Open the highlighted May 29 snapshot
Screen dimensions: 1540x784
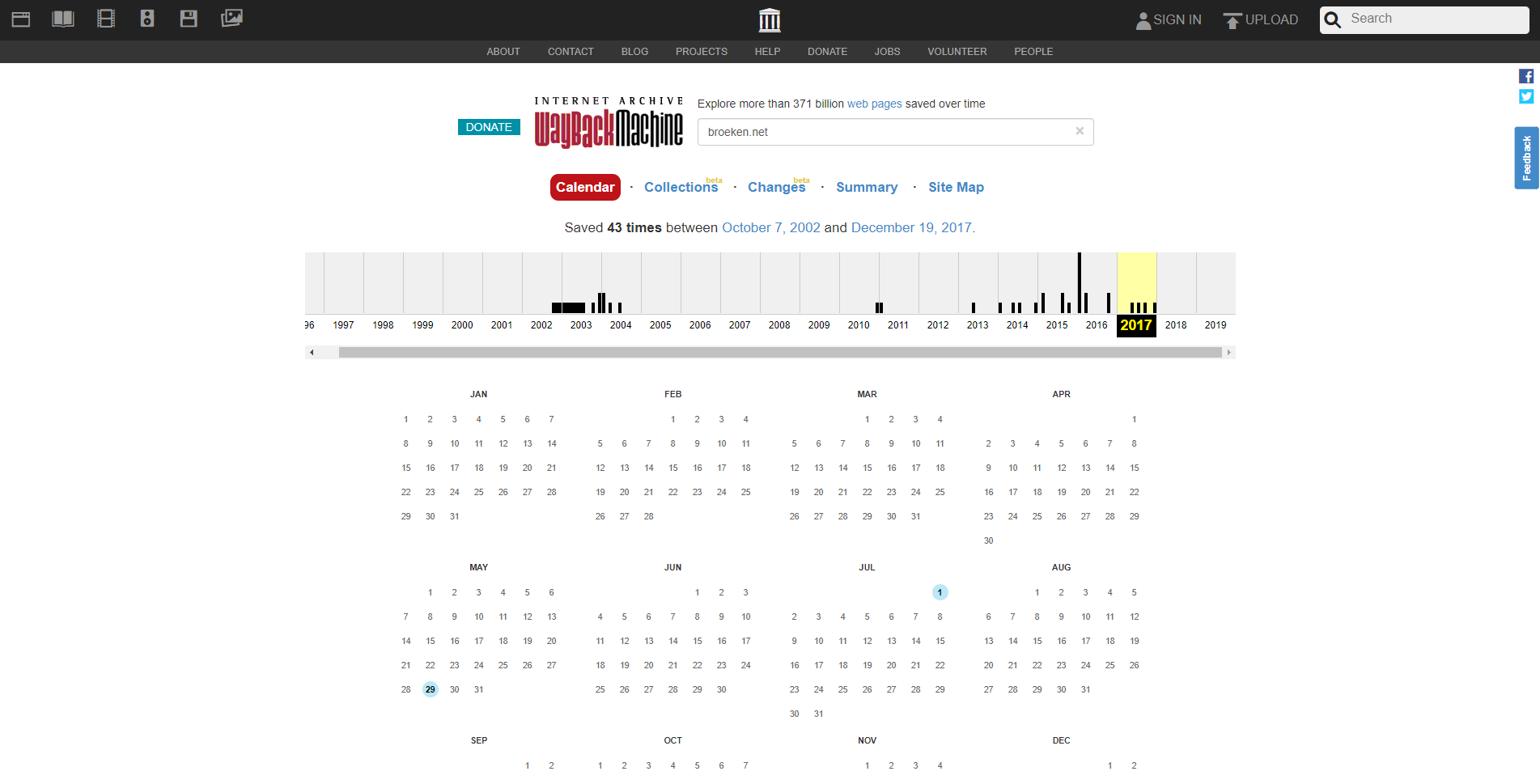pos(430,689)
